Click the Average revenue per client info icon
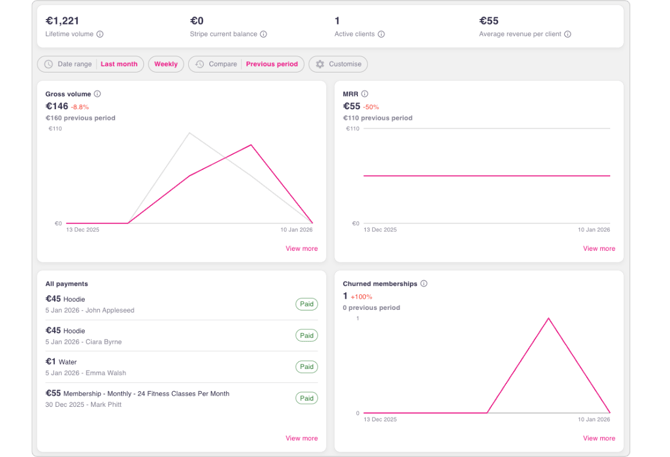The width and height of the screenshot is (670, 457). tap(568, 34)
